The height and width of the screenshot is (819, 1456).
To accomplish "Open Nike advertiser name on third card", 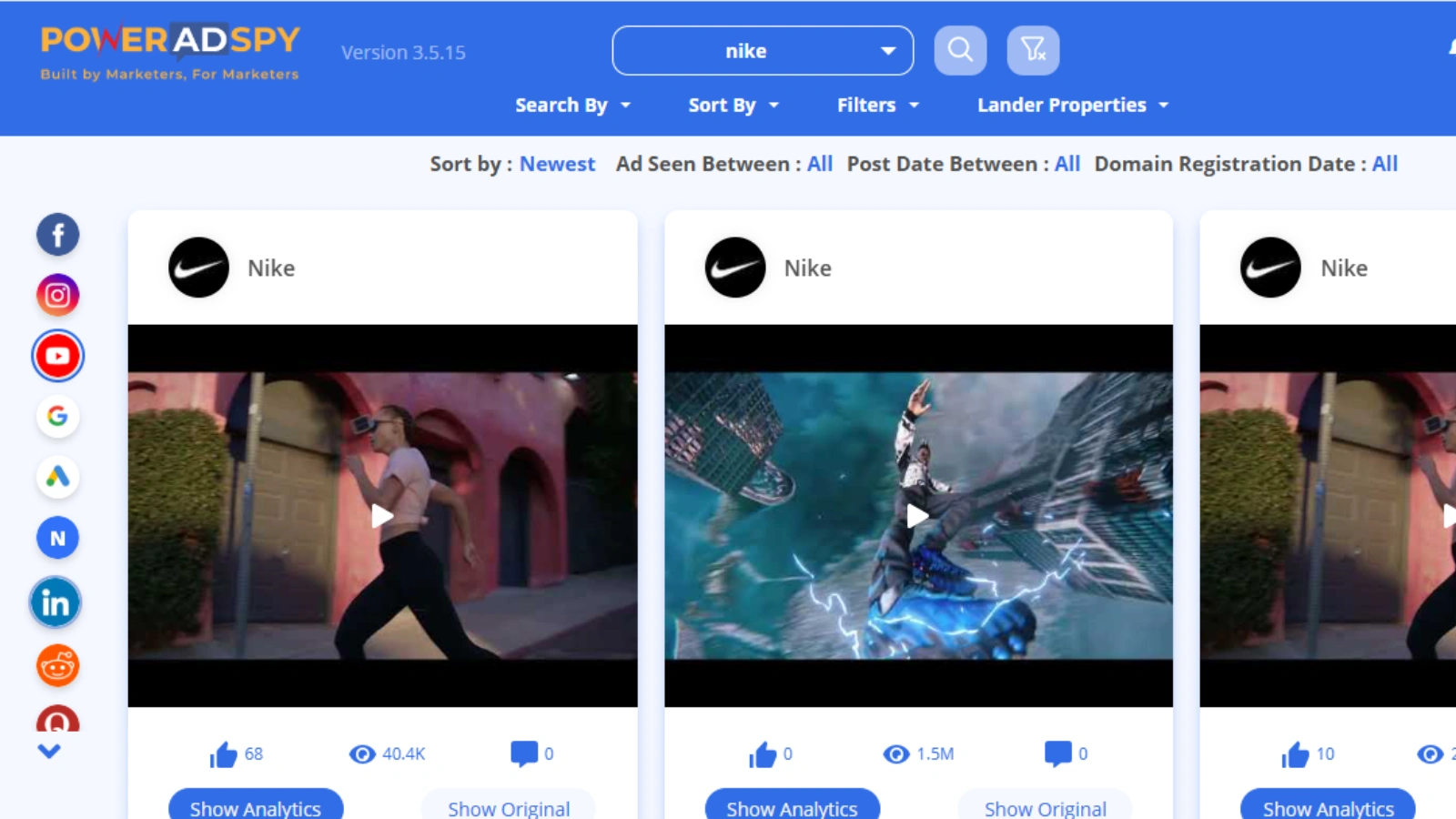I will coord(1344,268).
